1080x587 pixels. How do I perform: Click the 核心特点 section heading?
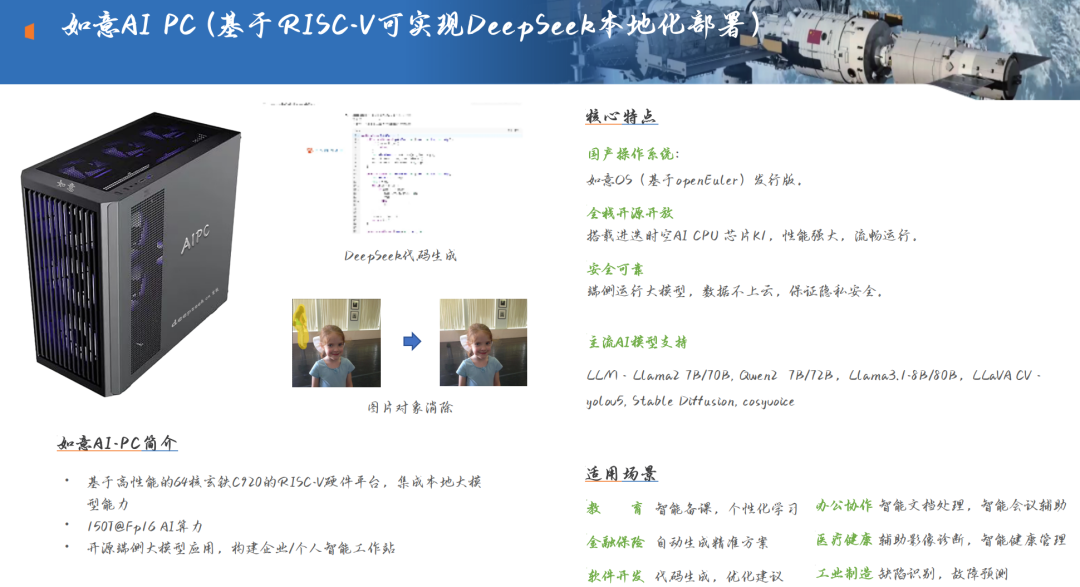coord(621,117)
